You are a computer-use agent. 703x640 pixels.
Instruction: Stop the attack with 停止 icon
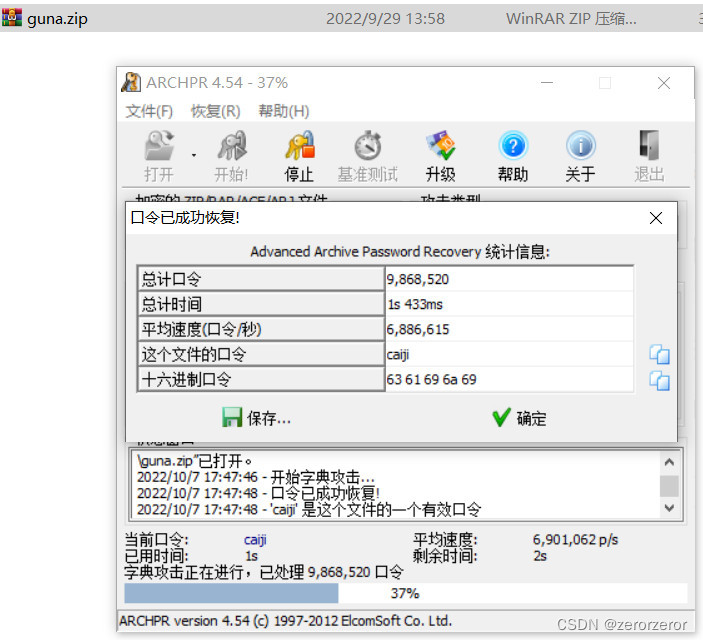click(299, 155)
